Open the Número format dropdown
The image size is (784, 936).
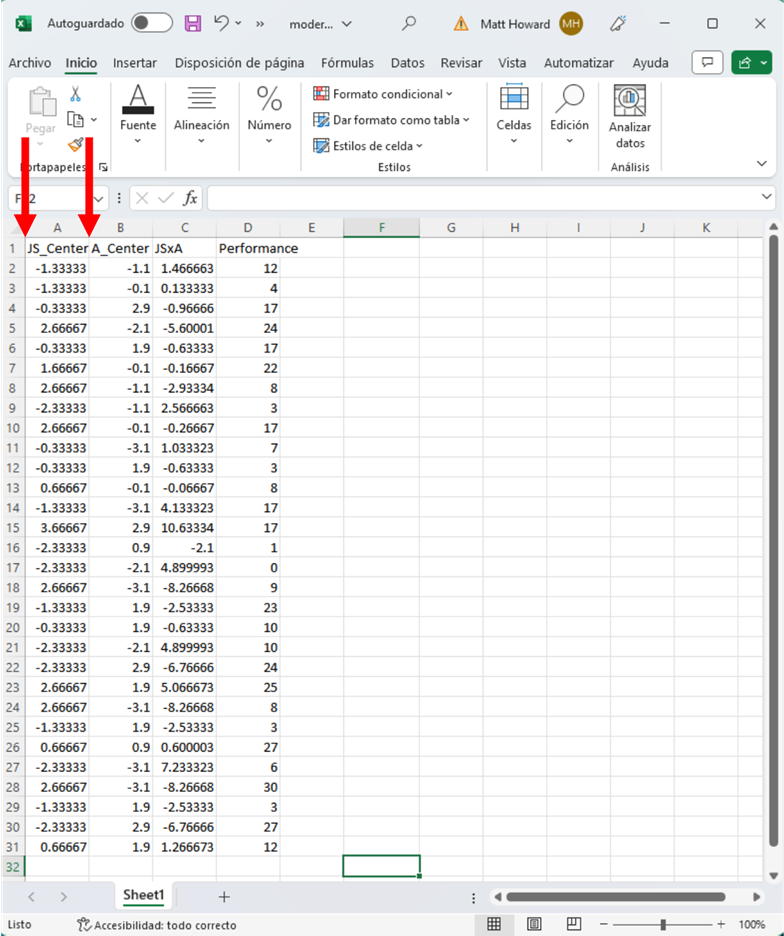coord(269,115)
